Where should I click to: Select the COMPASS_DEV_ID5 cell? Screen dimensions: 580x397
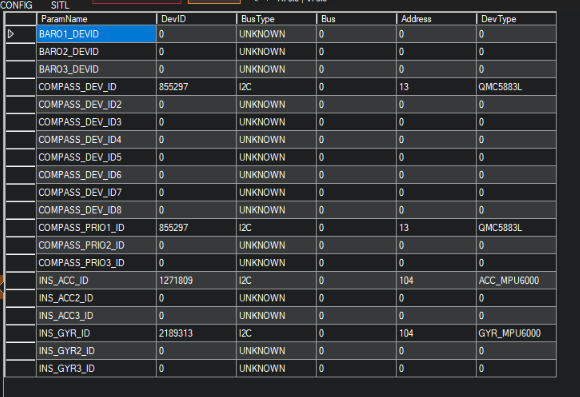[x=96, y=157]
